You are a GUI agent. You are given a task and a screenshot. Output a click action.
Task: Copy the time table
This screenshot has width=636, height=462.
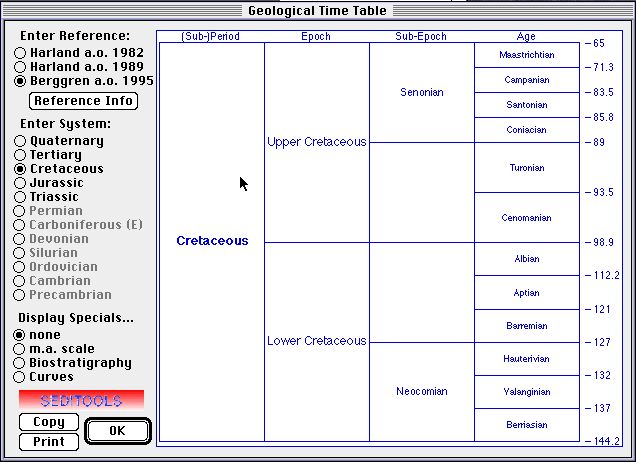pyautogui.click(x=49, y=422)
